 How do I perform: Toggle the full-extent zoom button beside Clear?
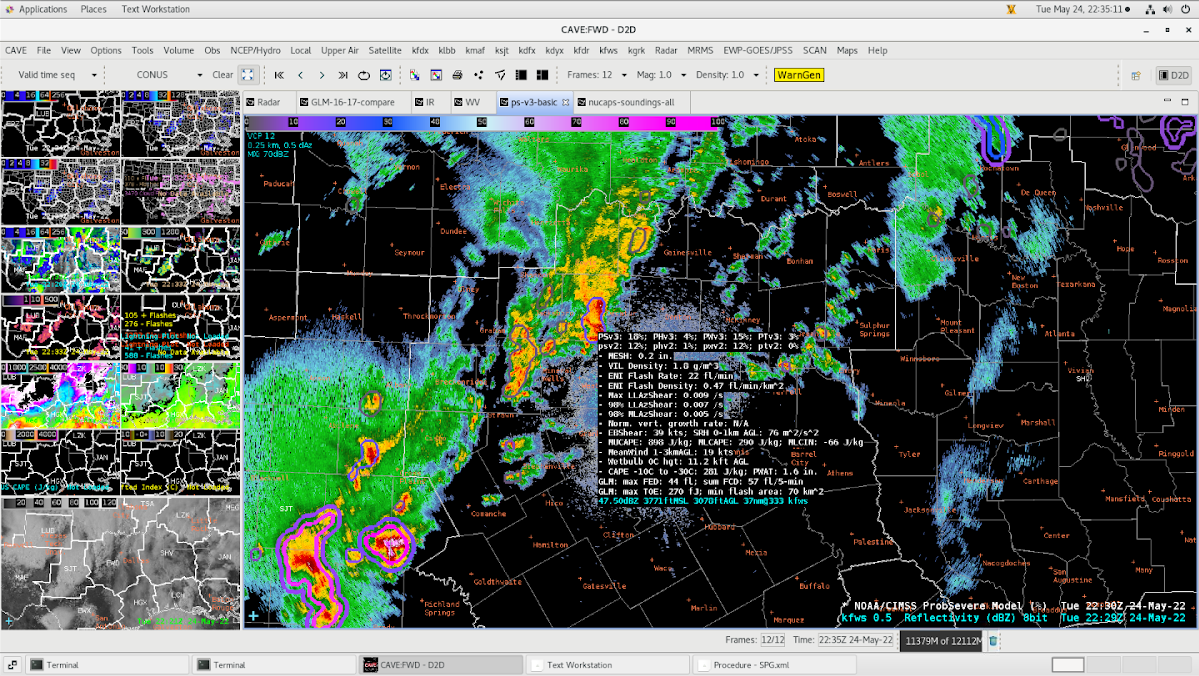point(248,75)
